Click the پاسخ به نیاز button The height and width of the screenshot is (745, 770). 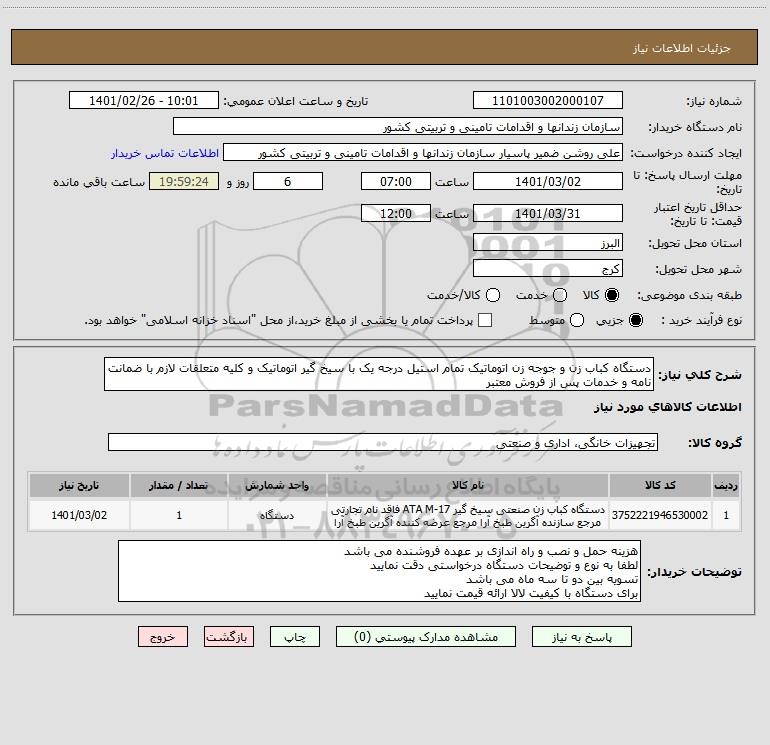pos(582,637)
